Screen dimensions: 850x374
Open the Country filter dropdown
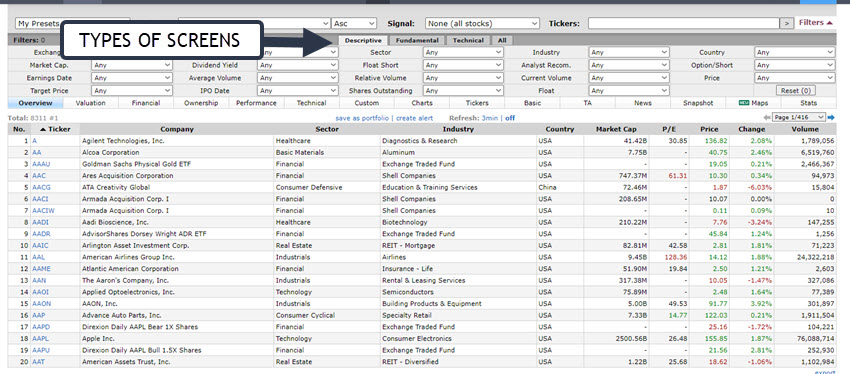coord(795,53)
